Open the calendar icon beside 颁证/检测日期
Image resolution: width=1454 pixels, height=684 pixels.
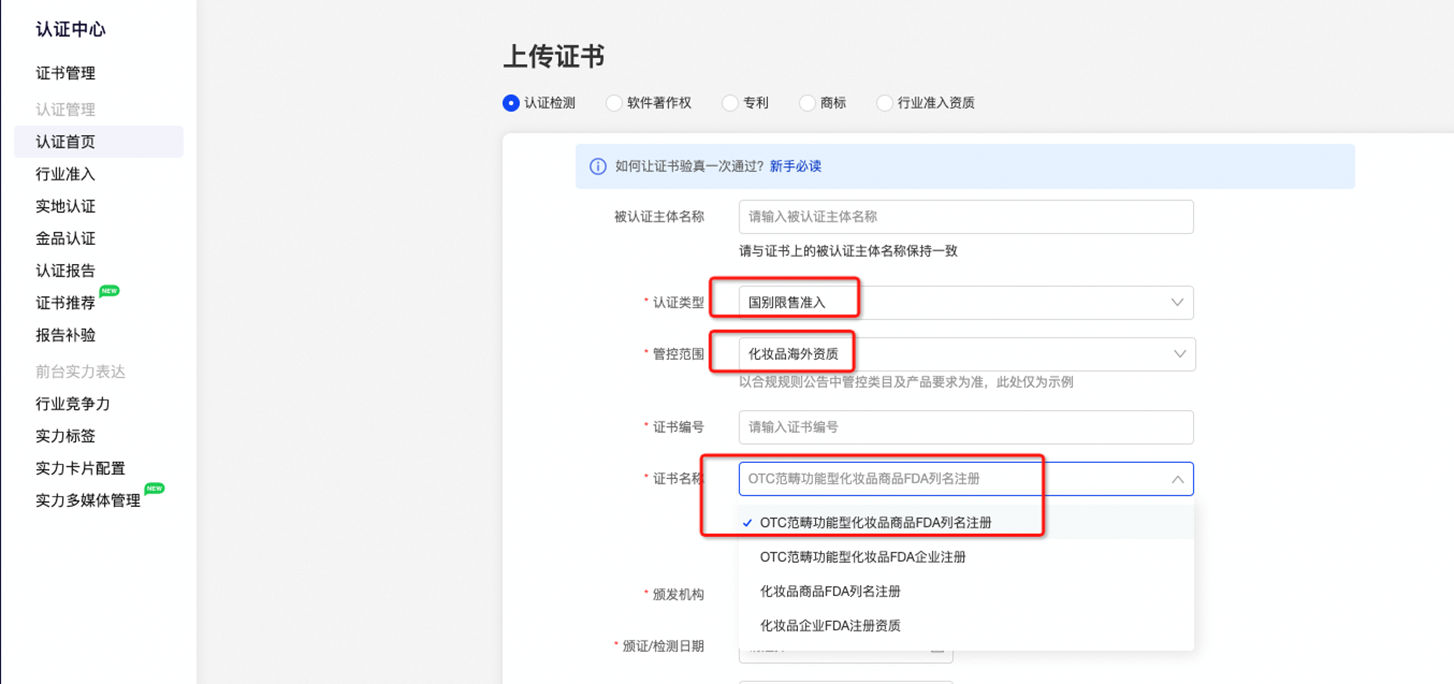(938, 647)
